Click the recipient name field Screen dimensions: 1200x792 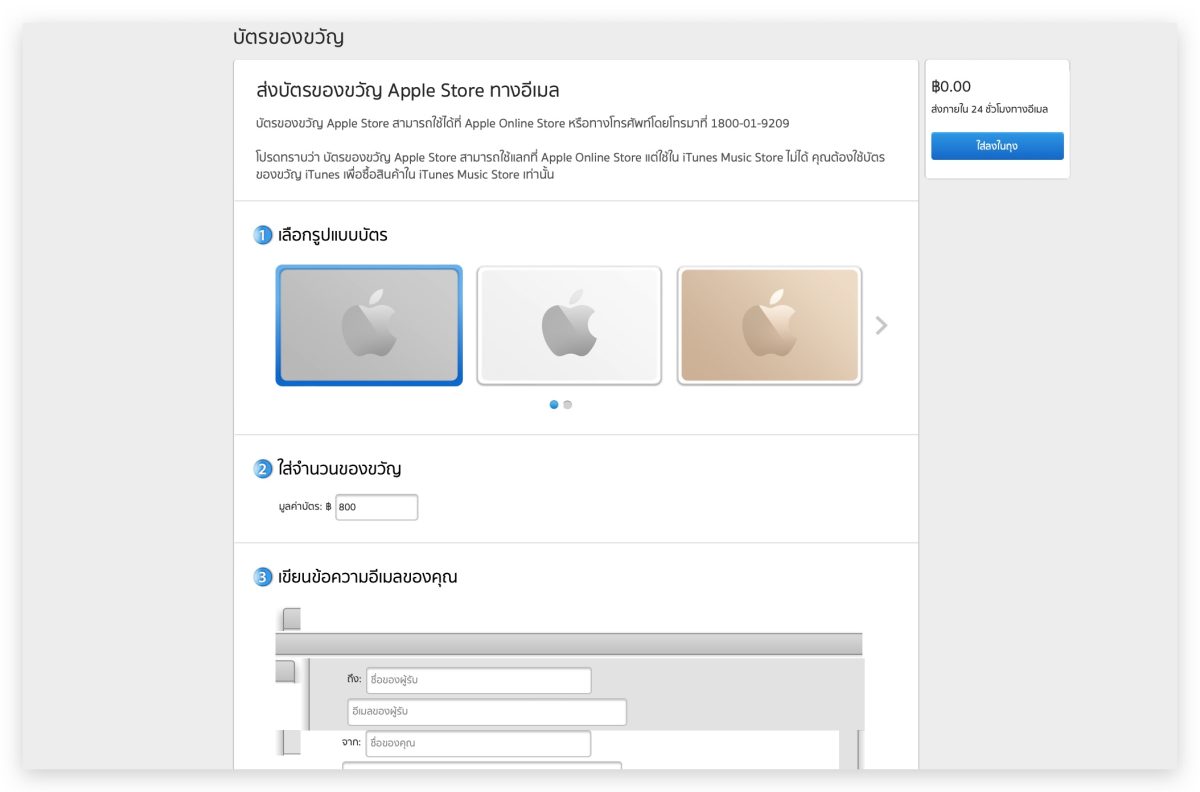(x=478, y=680)
